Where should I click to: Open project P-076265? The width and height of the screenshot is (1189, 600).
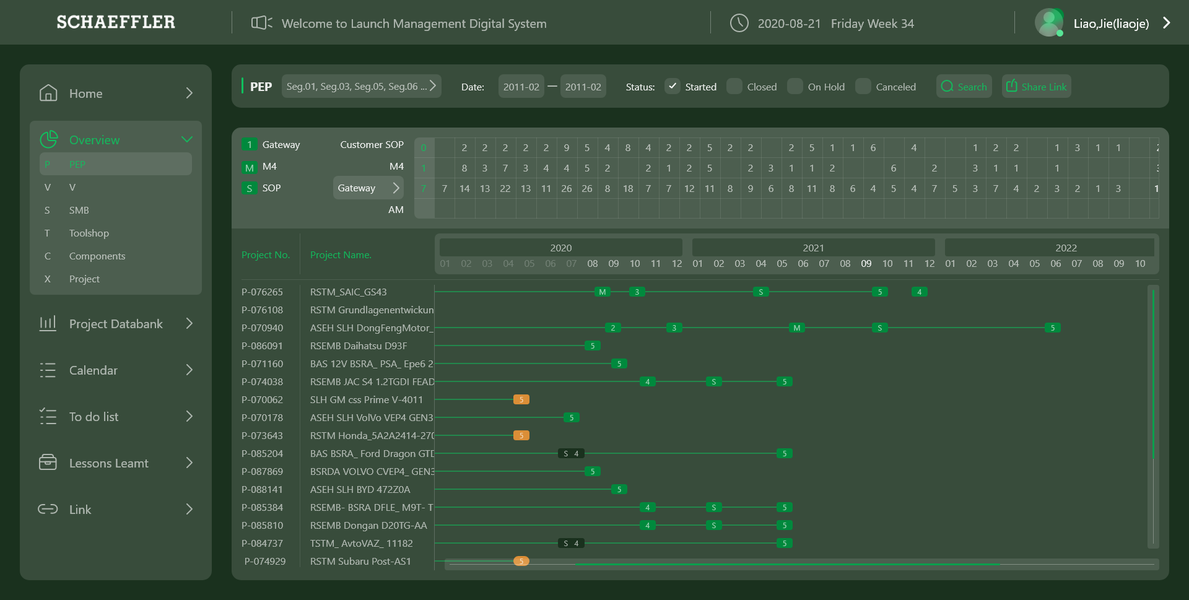coord(262,292)
